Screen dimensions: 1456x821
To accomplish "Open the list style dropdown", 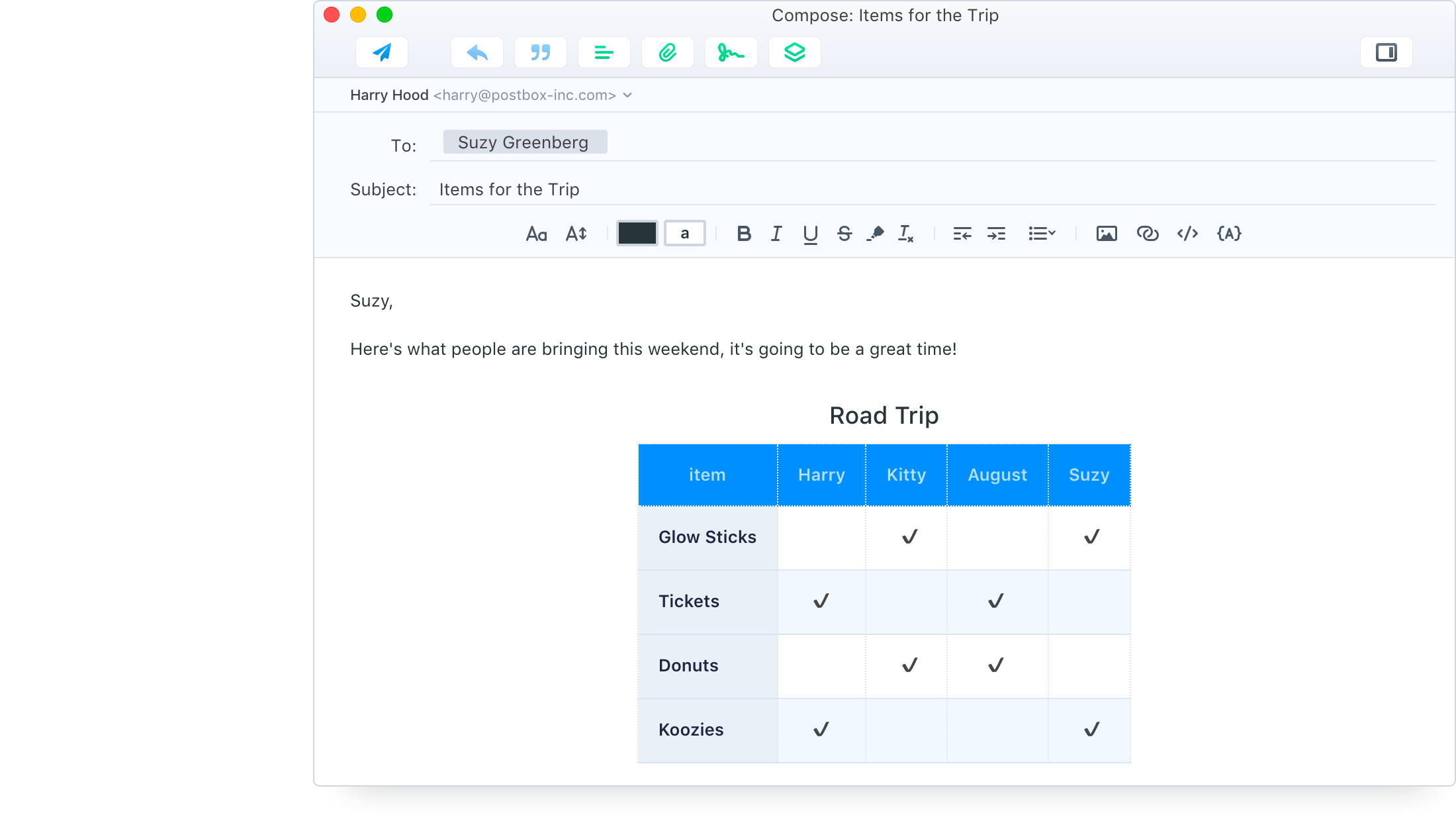I will [x=1042, y=234].
